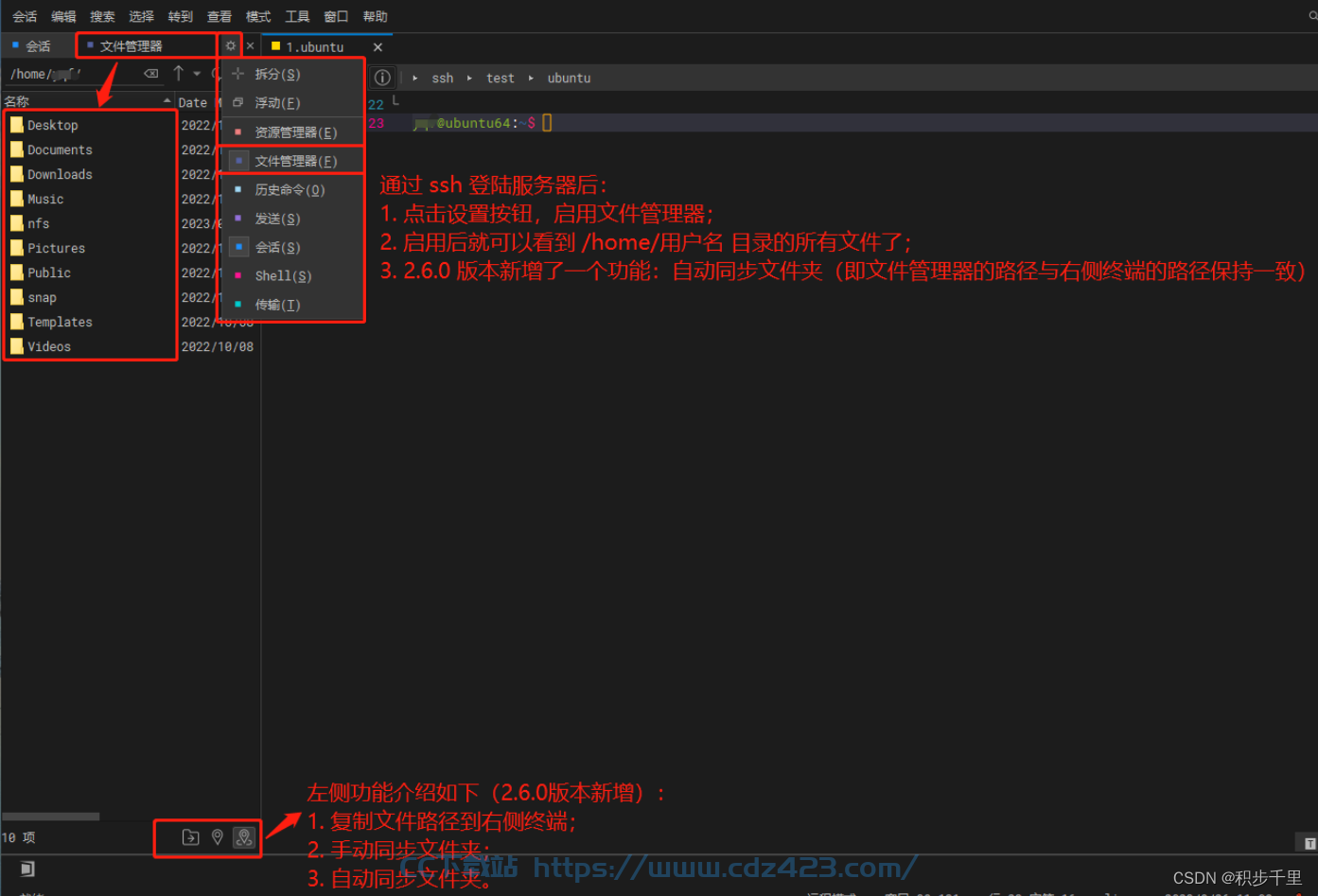Image resolution: width=1318 pixels, height=896 pixels.
Task: Expand the arrow before test breadcrumb
Action: point(469,78)
